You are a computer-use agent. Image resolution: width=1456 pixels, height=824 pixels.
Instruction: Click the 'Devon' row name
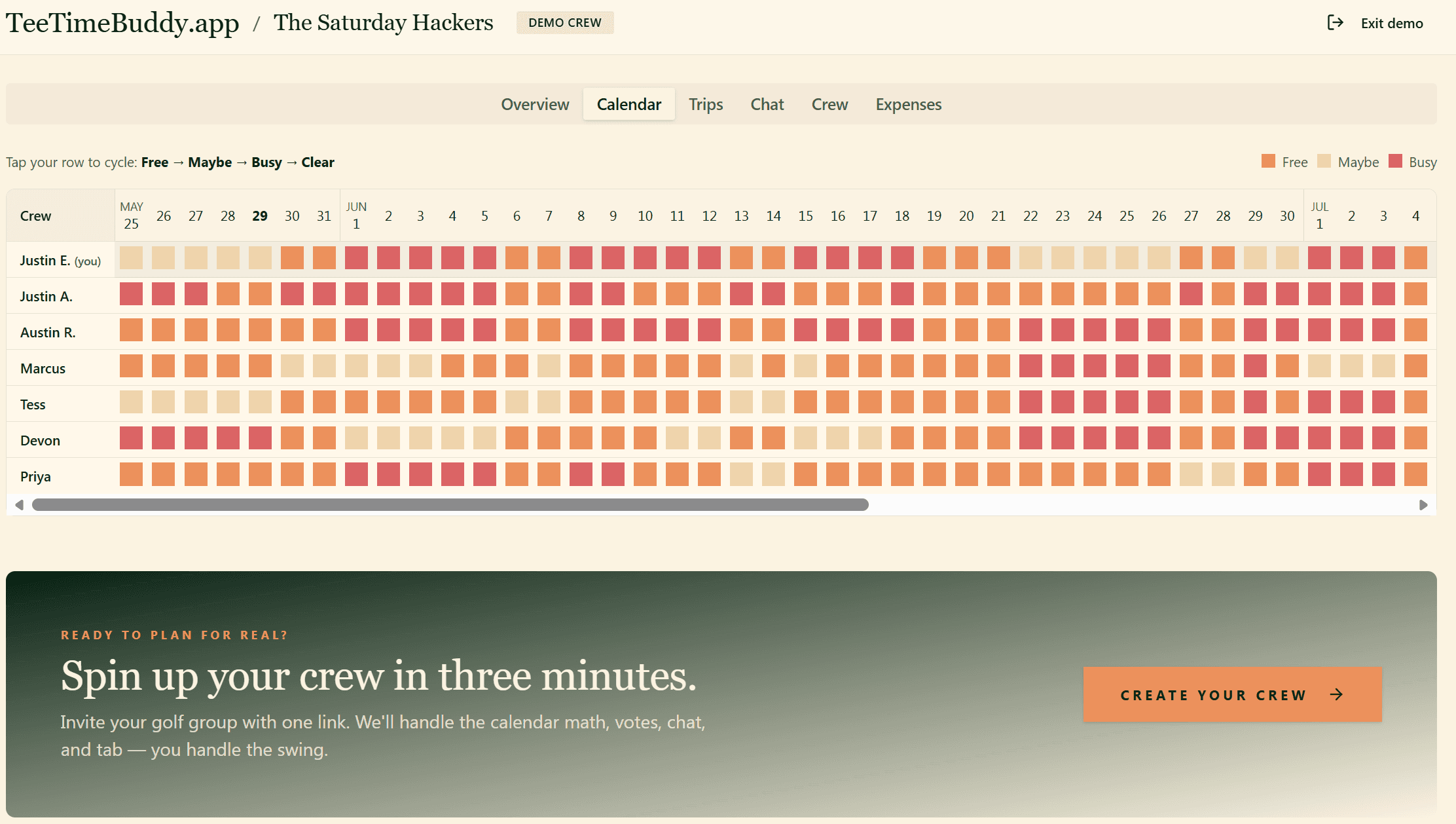coord(40,441)
